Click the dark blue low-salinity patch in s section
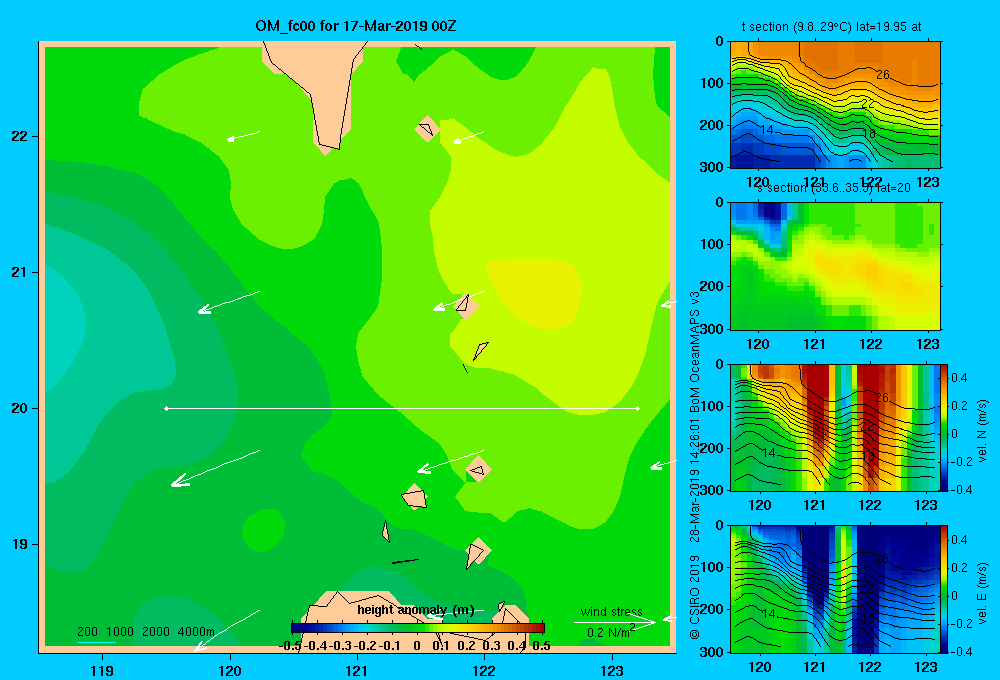The image size is (1000, 680). (773, 212)
